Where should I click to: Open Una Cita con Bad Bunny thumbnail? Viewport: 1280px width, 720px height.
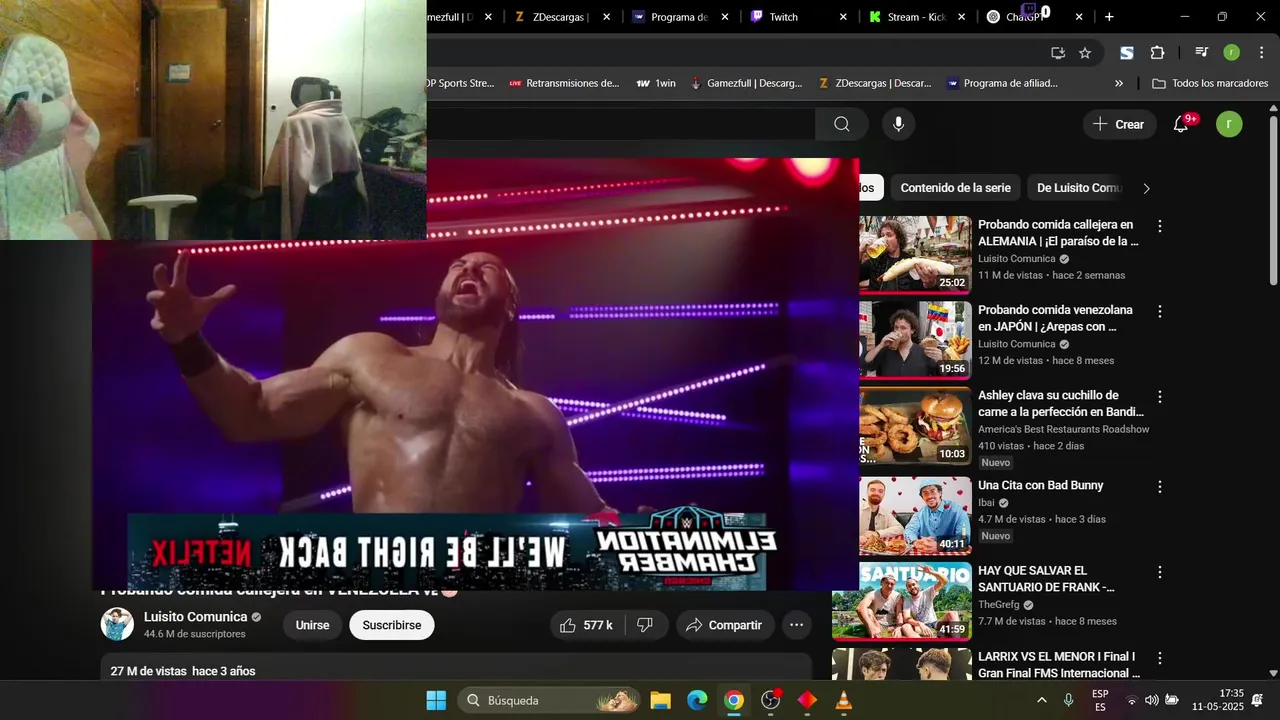(x=915, y=515)
